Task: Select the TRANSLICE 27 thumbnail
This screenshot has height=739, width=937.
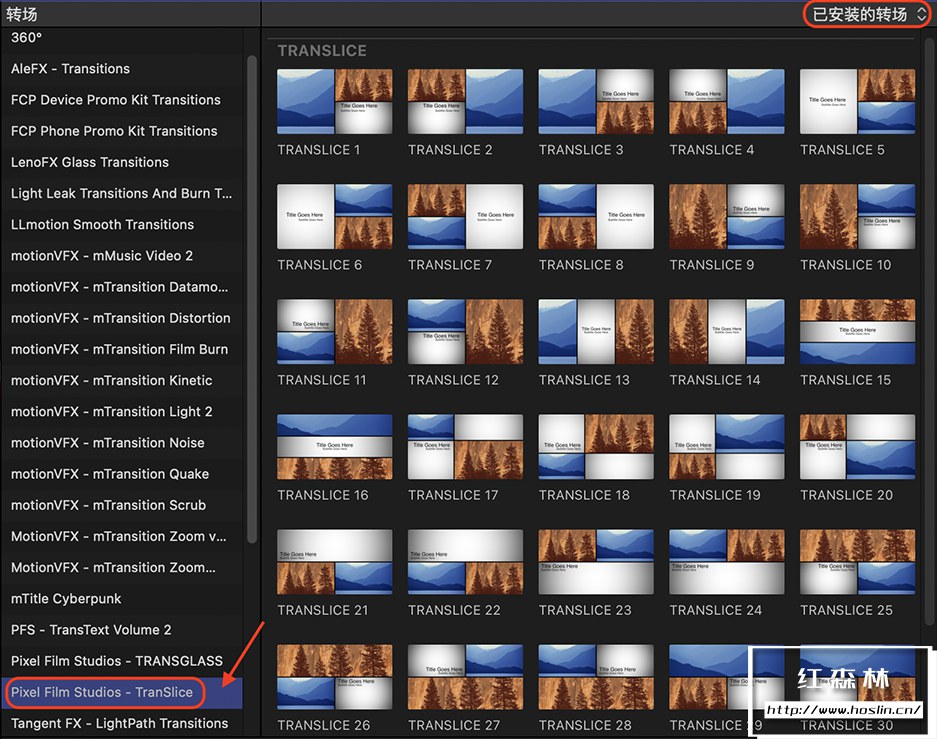Action: coord(466,677)
